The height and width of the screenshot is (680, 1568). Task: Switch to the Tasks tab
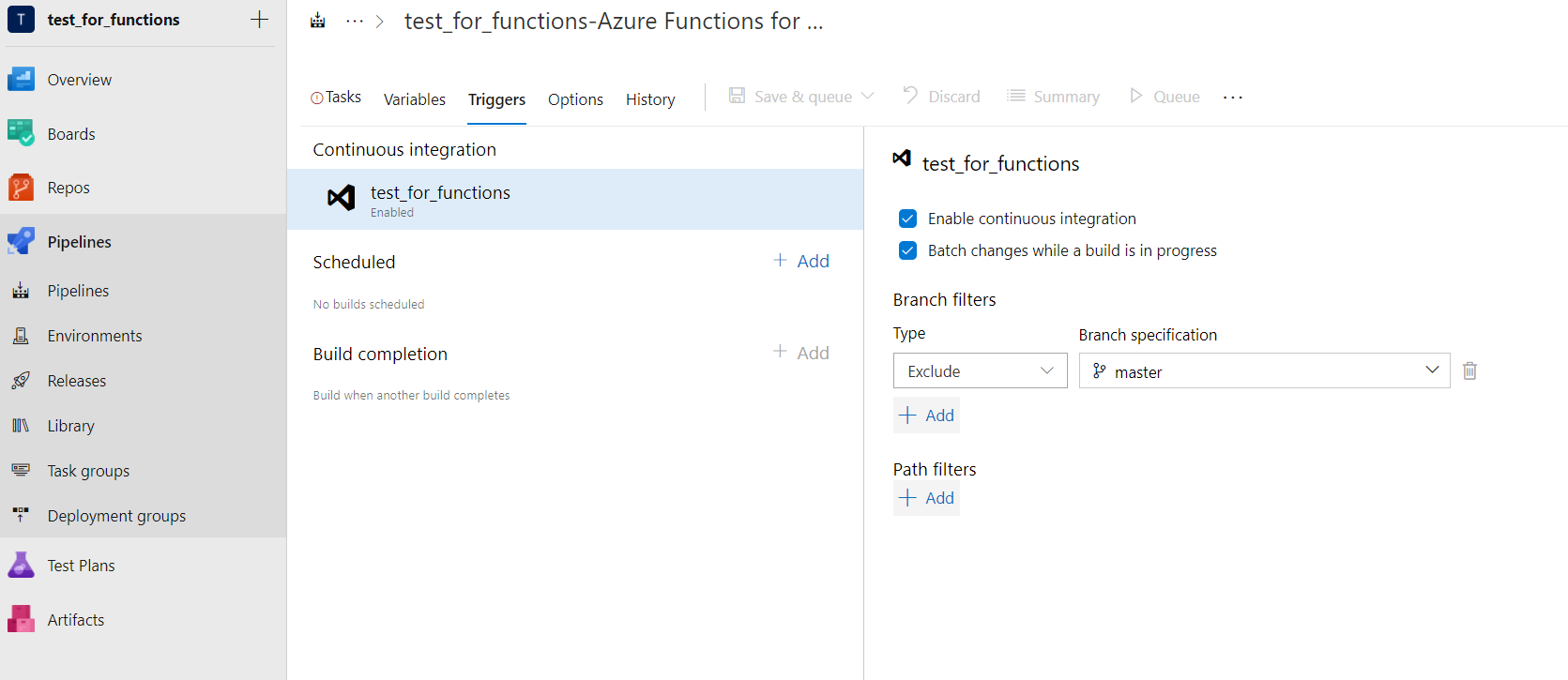pos(336,98)
